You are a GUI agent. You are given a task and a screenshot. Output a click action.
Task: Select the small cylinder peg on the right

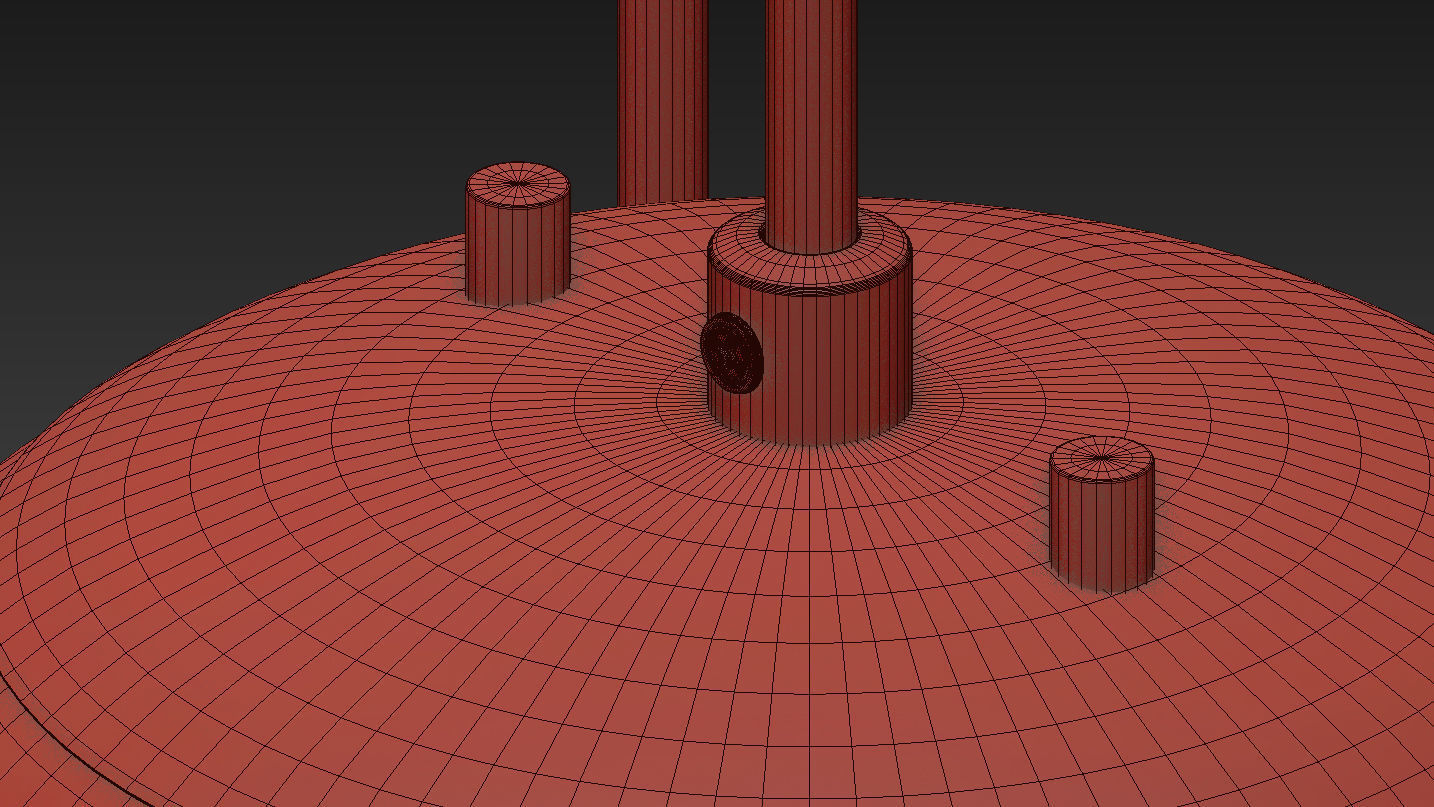click(x=1101, y=514)
